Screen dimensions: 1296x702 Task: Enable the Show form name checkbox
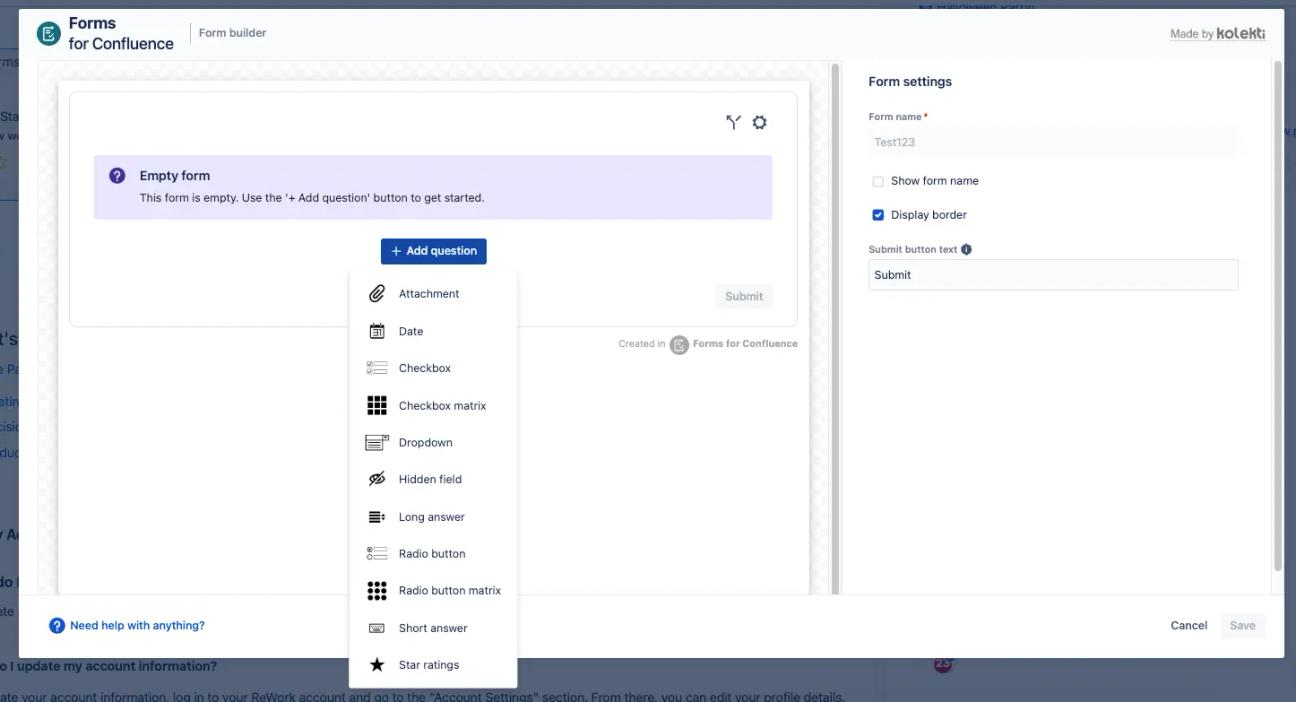[878, 181]
